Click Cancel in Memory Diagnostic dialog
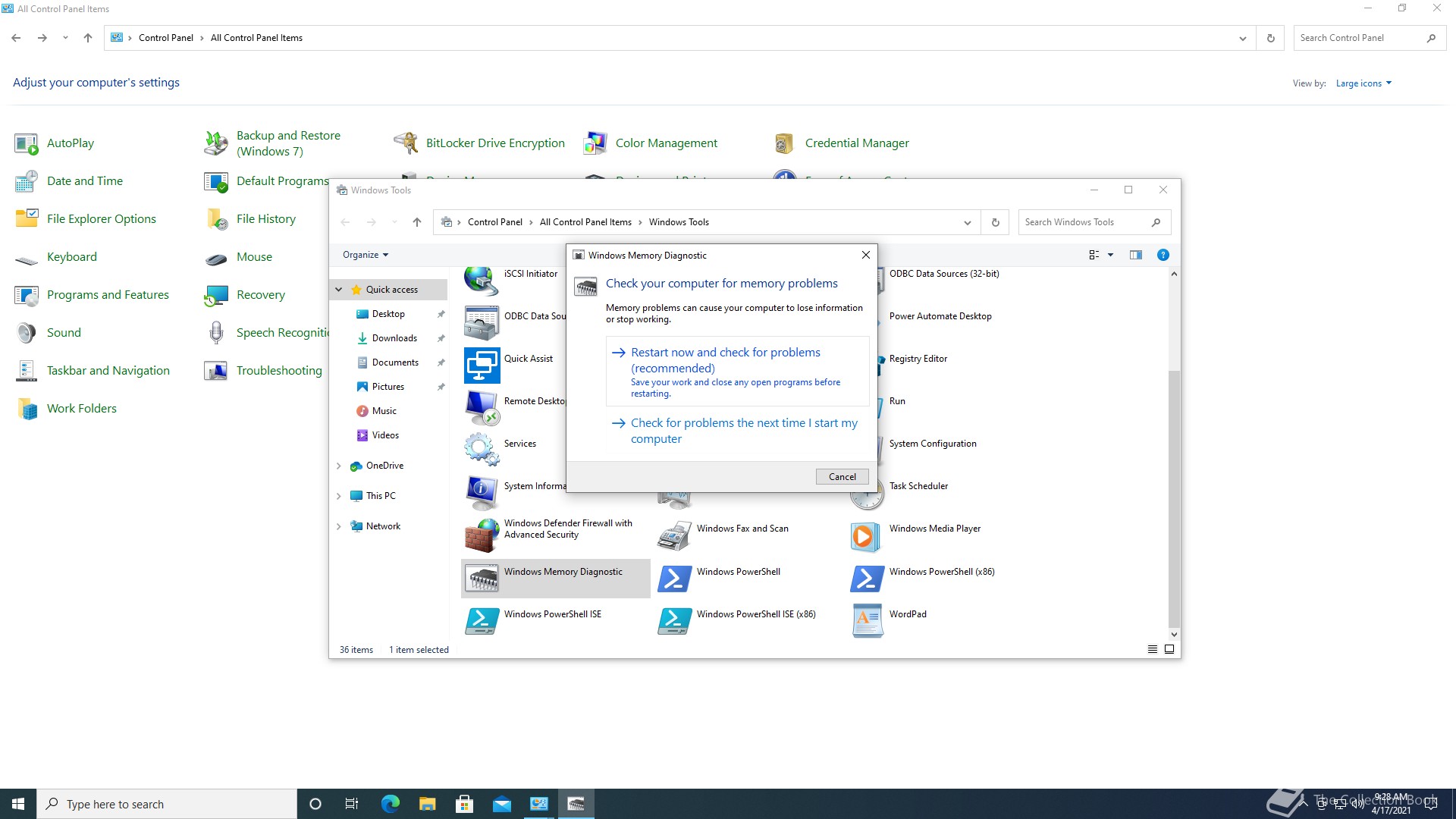Image resolution: width=1456 pixels, height=819 pixels. [x=842, y=477]
